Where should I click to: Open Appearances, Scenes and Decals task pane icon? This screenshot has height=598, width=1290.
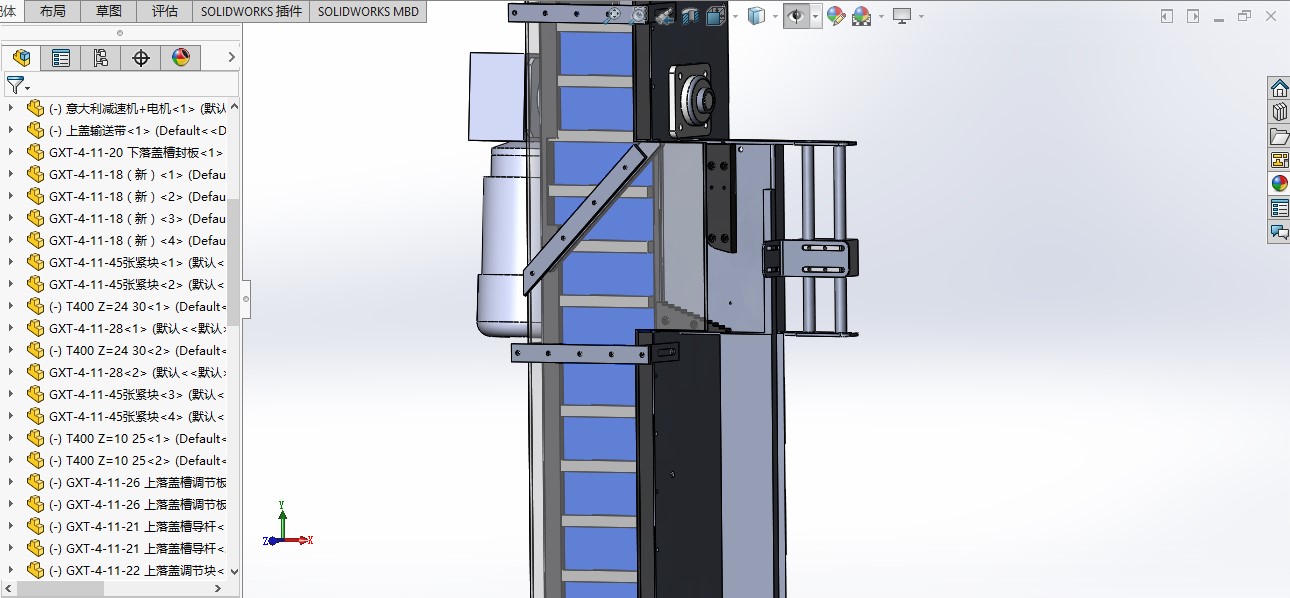1279,184
